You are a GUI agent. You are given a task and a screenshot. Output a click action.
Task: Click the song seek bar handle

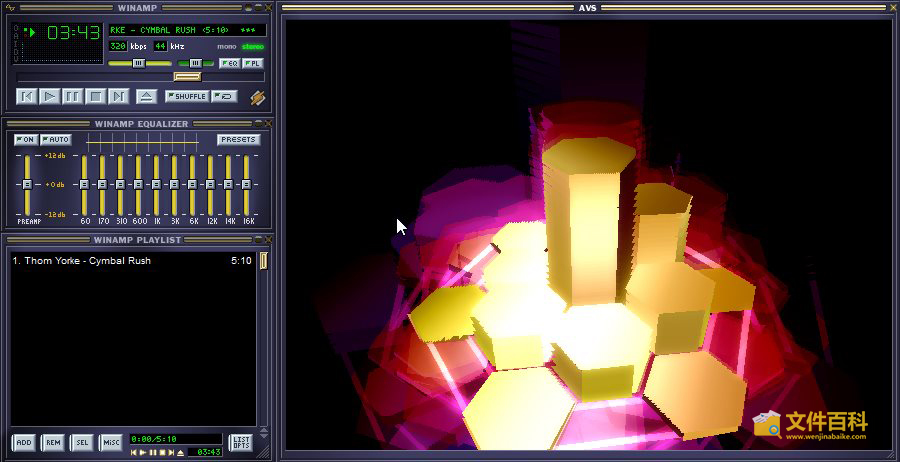click(187, 76)
